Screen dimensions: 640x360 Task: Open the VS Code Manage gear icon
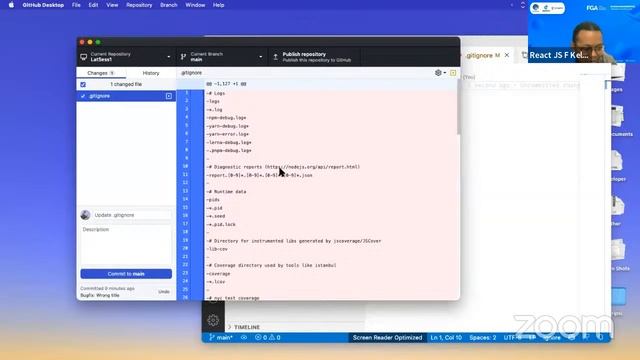tap(213, 320)
